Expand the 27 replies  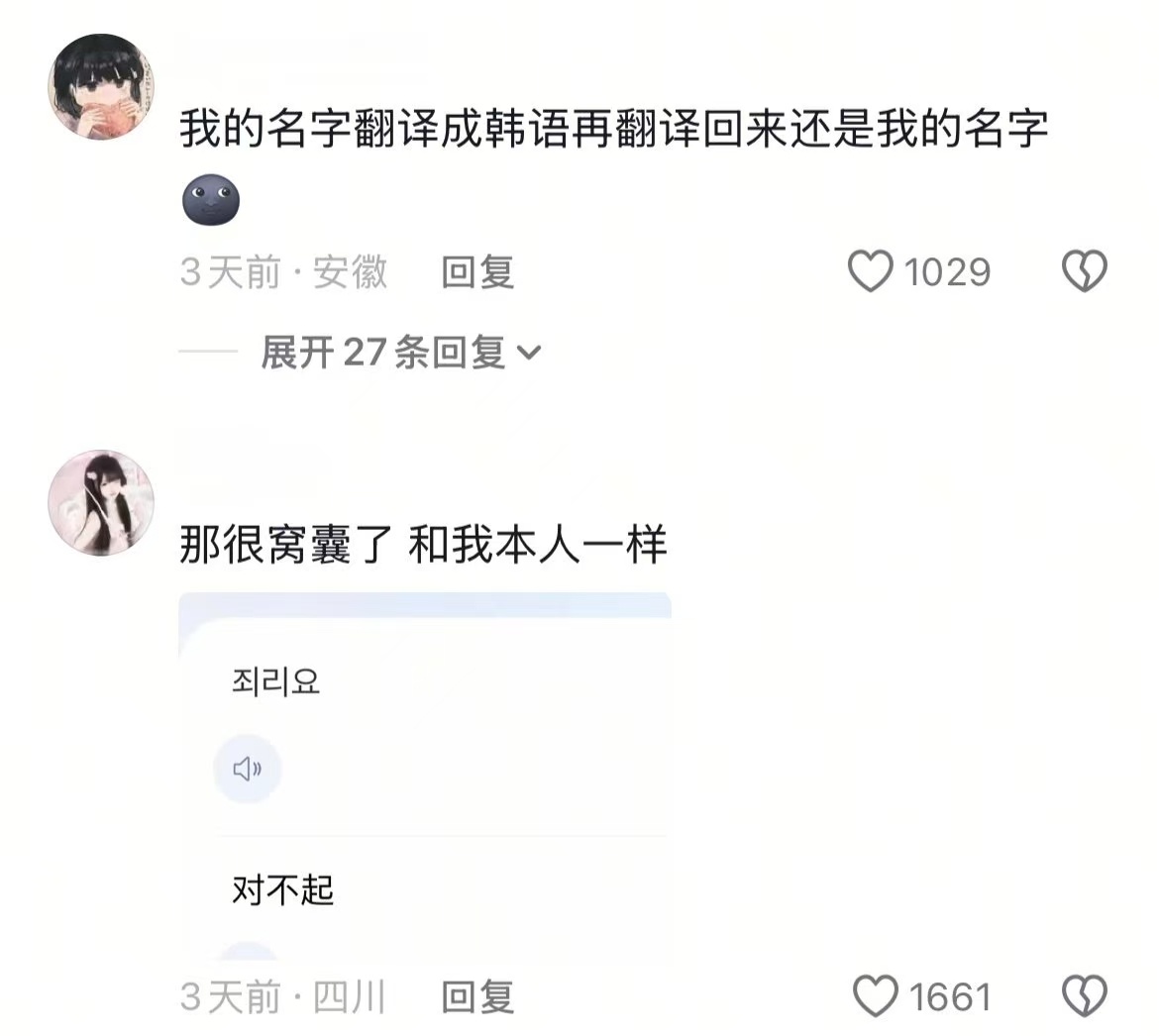400,353
